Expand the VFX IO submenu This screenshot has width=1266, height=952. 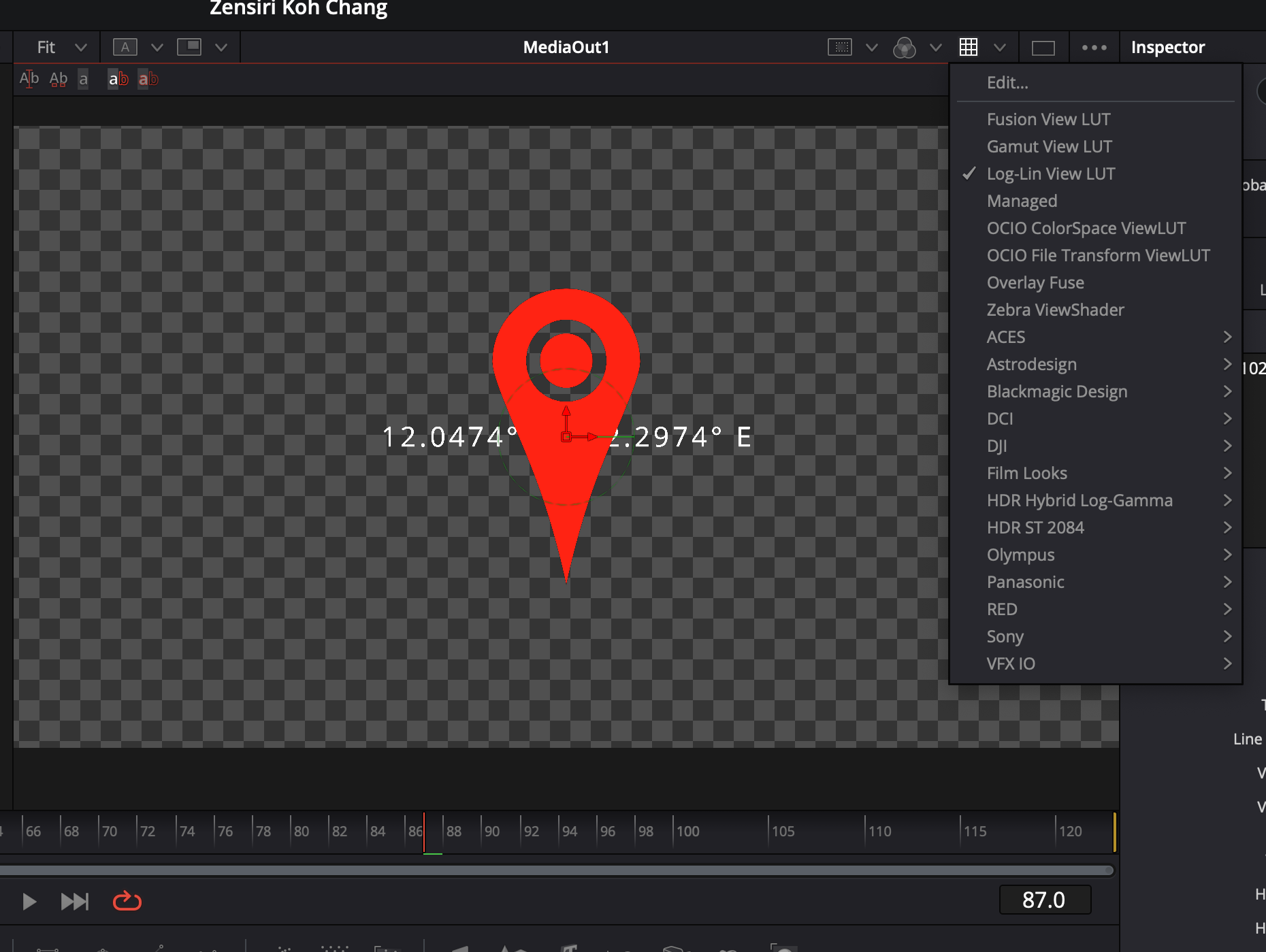(x=1096, y=663)
